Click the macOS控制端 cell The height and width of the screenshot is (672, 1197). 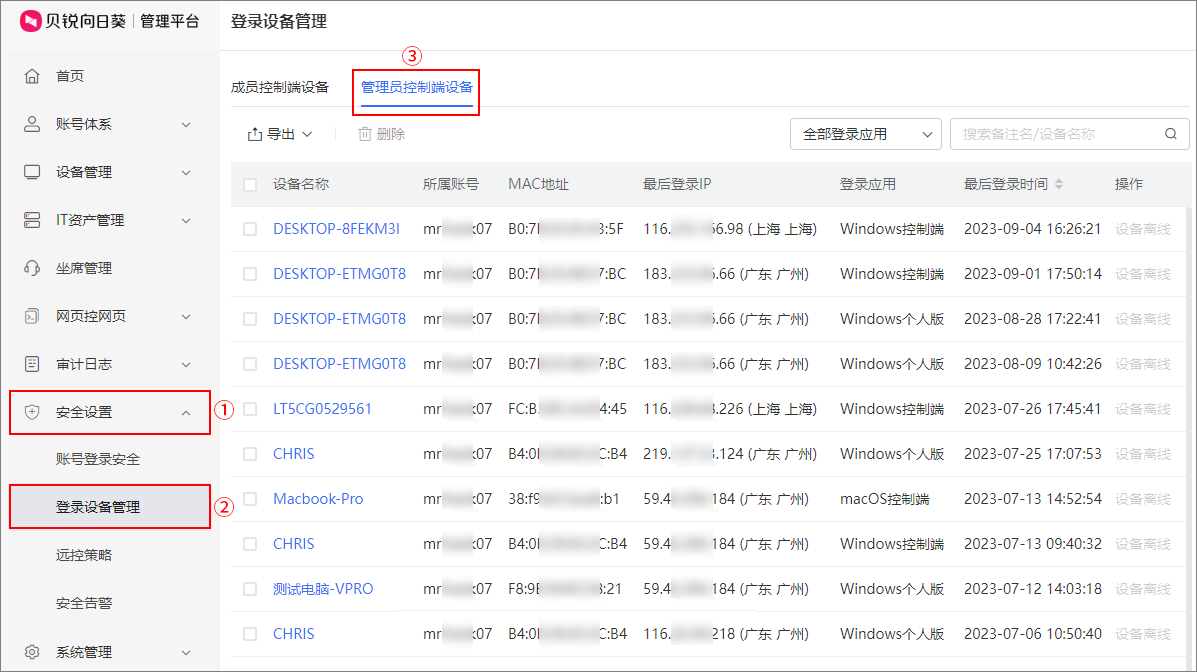coord(885,499)
